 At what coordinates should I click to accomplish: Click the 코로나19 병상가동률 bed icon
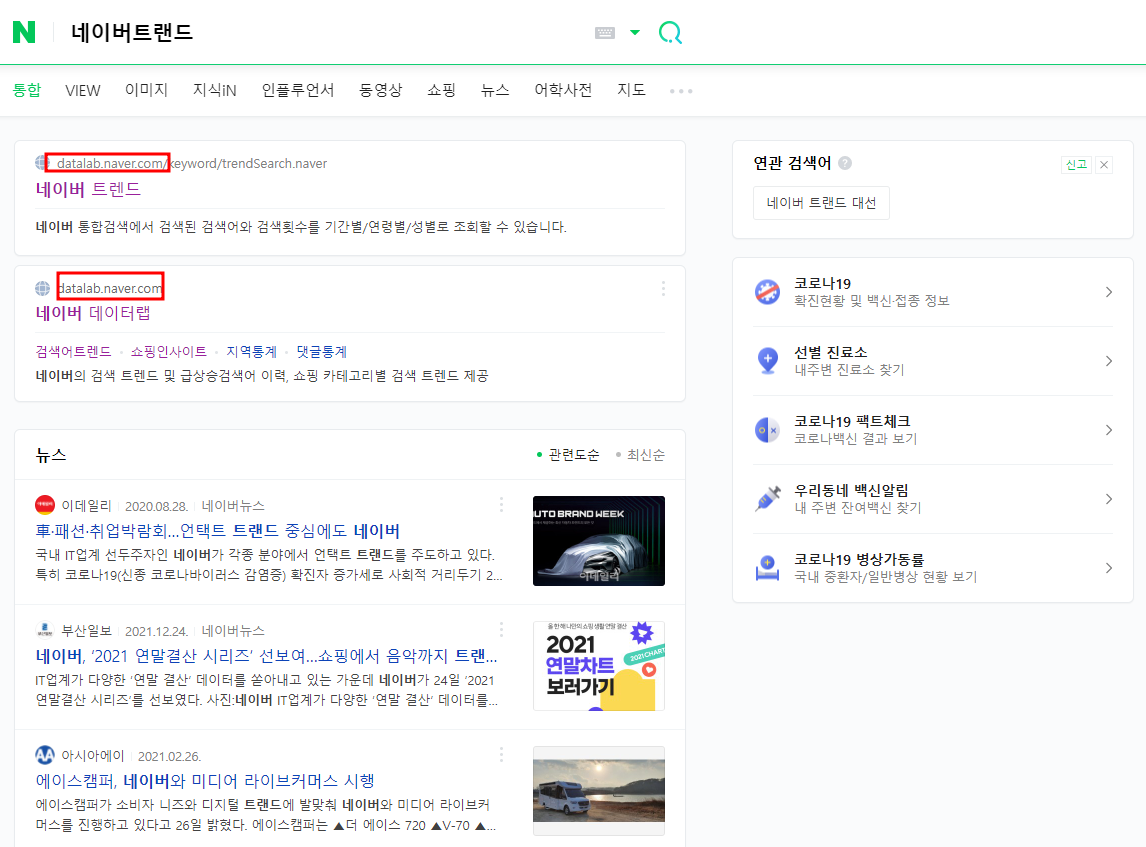point(767,568)
